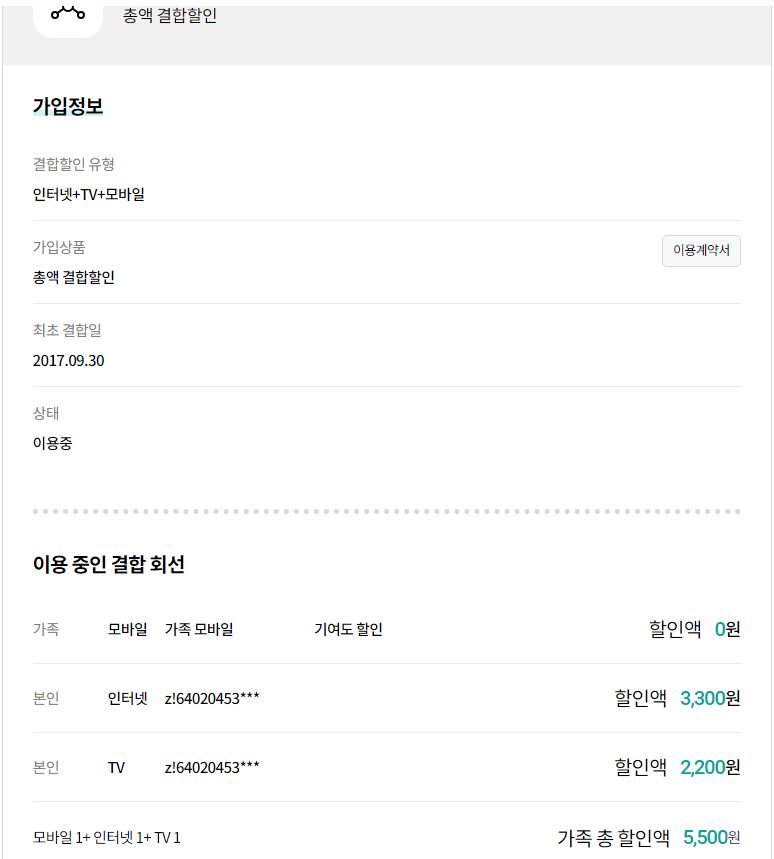Click the 최초 결합일 label
This screenshot has height=859, width=774.
point(67,330)
